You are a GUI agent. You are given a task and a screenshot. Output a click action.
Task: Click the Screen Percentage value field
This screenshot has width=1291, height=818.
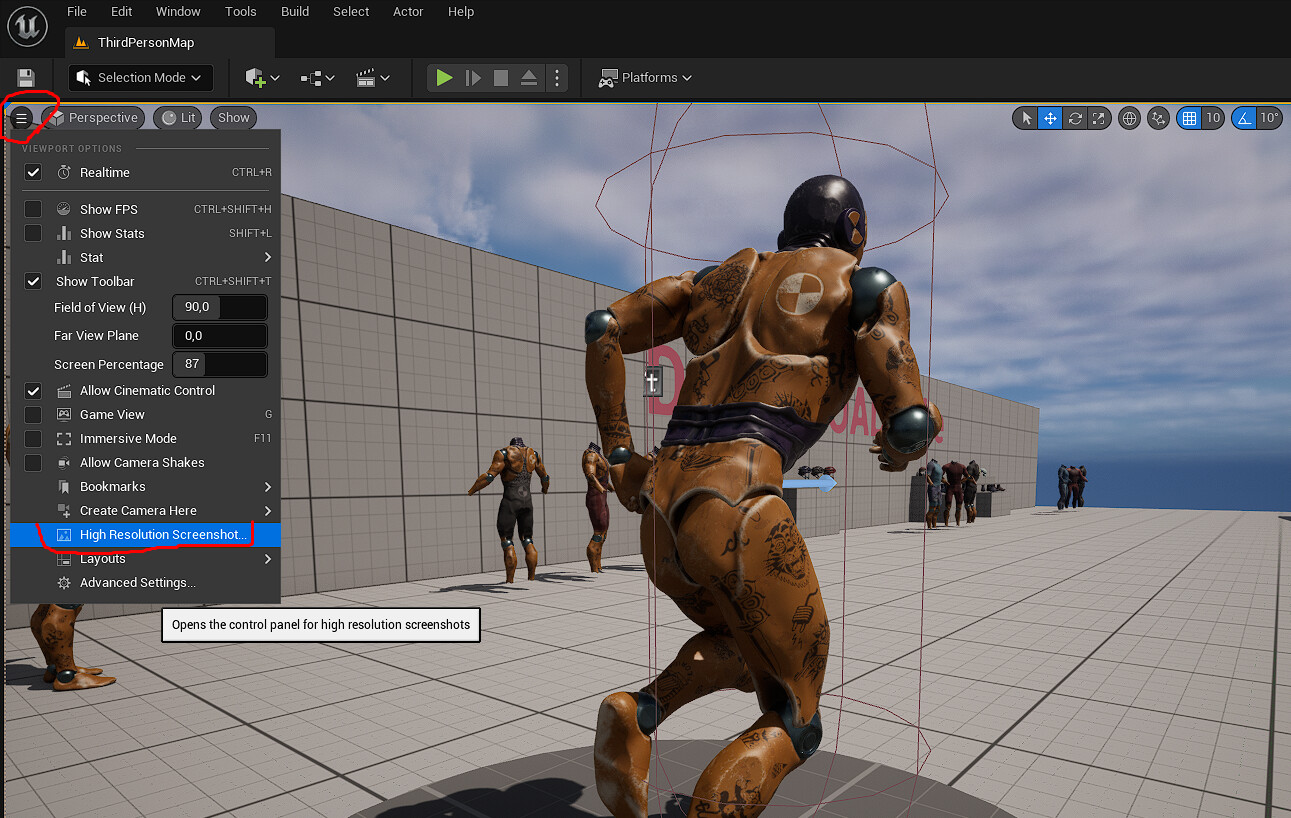coord(220,364)
